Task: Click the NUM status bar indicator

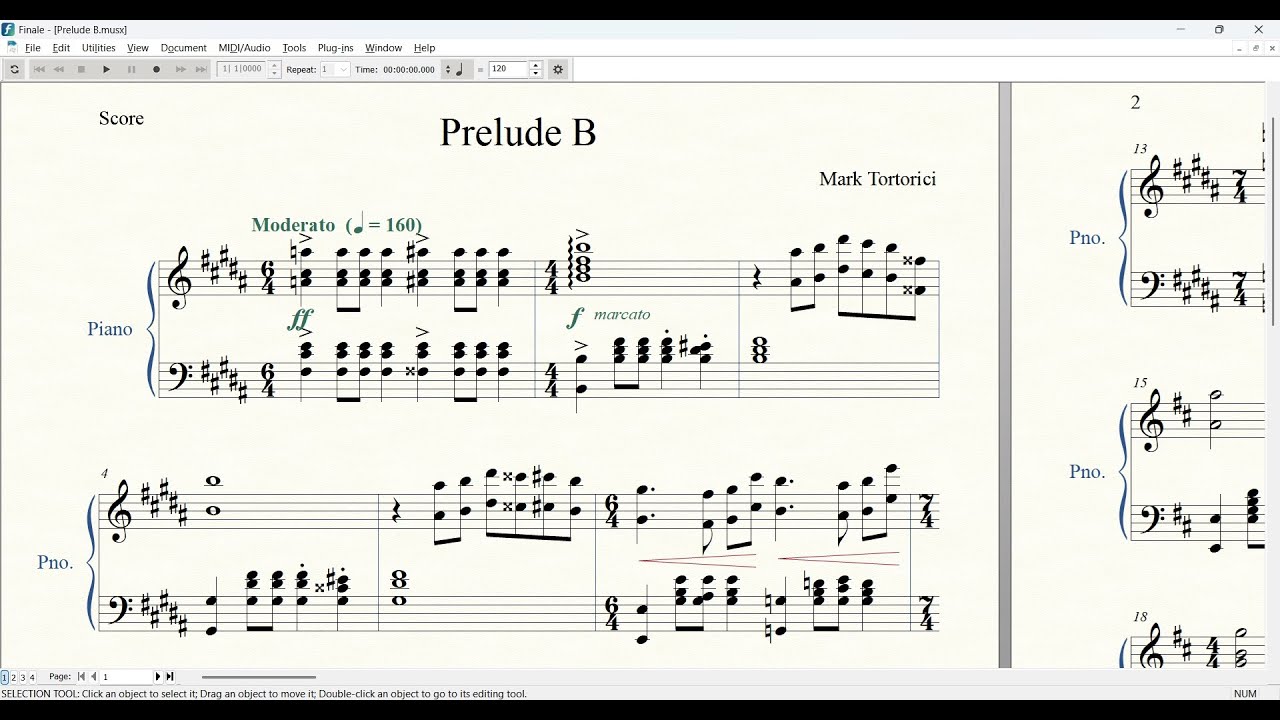Action: tap(1245, 693)
